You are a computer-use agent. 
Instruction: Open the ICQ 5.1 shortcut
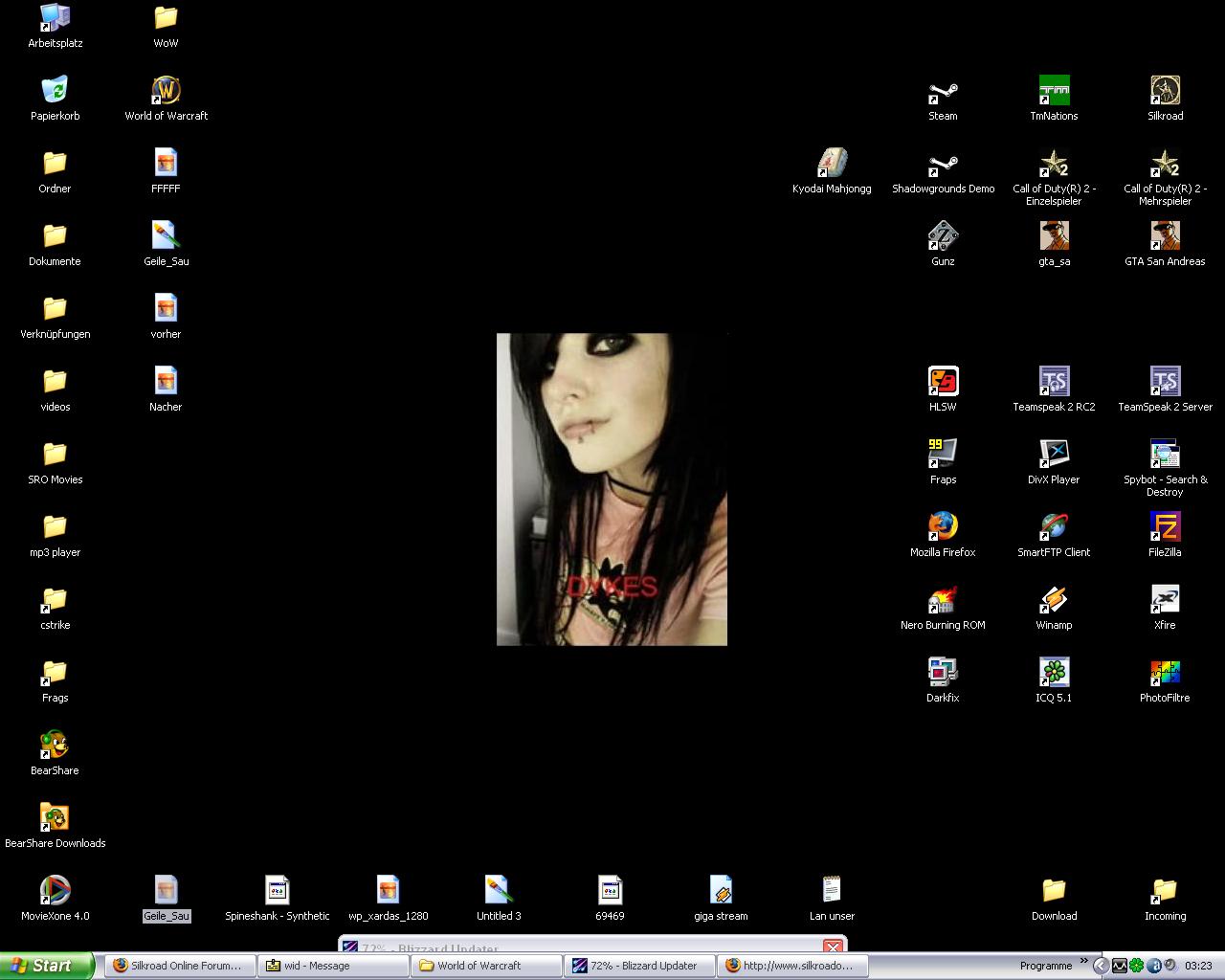click(1054, 674)
